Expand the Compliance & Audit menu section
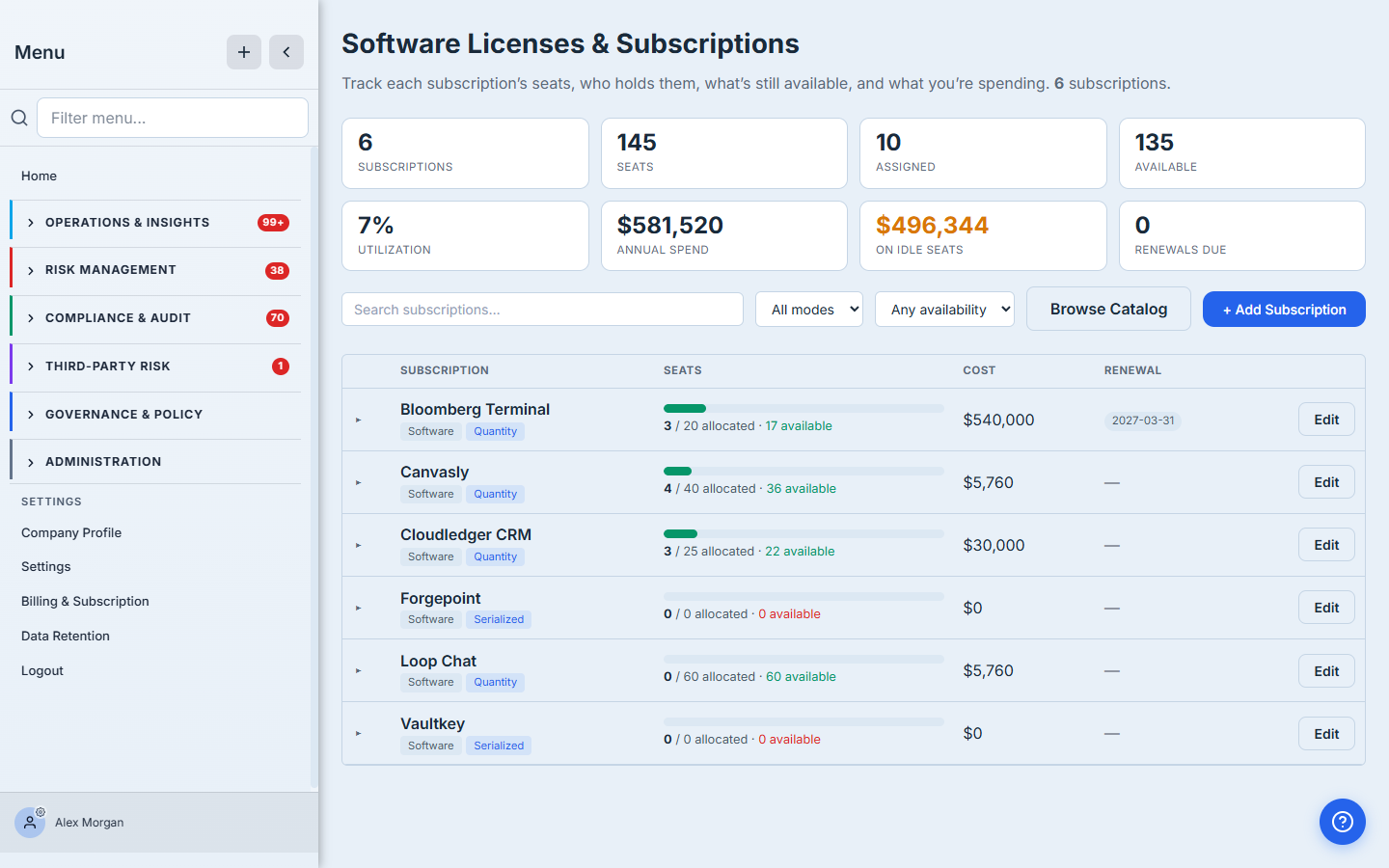The height and width of the screenshot is (868, 1389). pyautogui.click(x=155, y=318)
